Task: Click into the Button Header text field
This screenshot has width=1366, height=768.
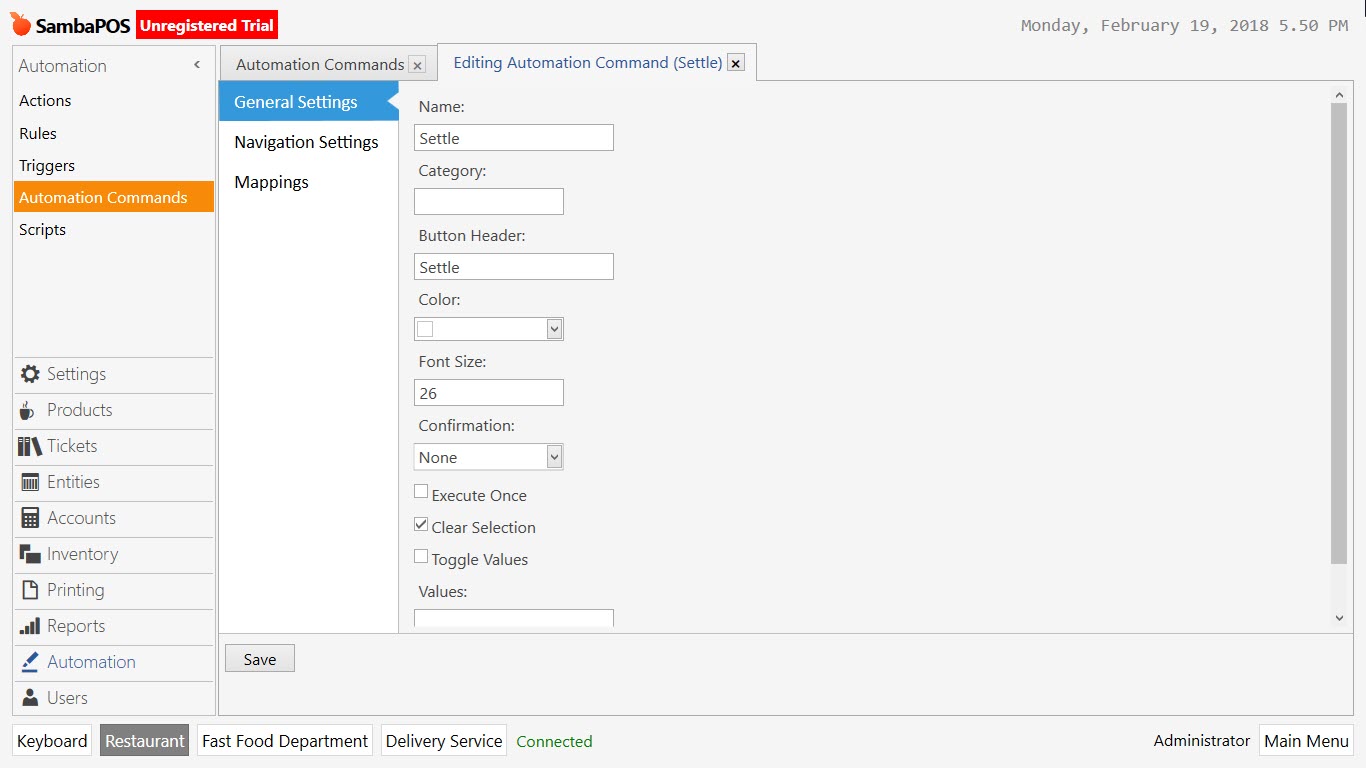Action: pos(513,267)
